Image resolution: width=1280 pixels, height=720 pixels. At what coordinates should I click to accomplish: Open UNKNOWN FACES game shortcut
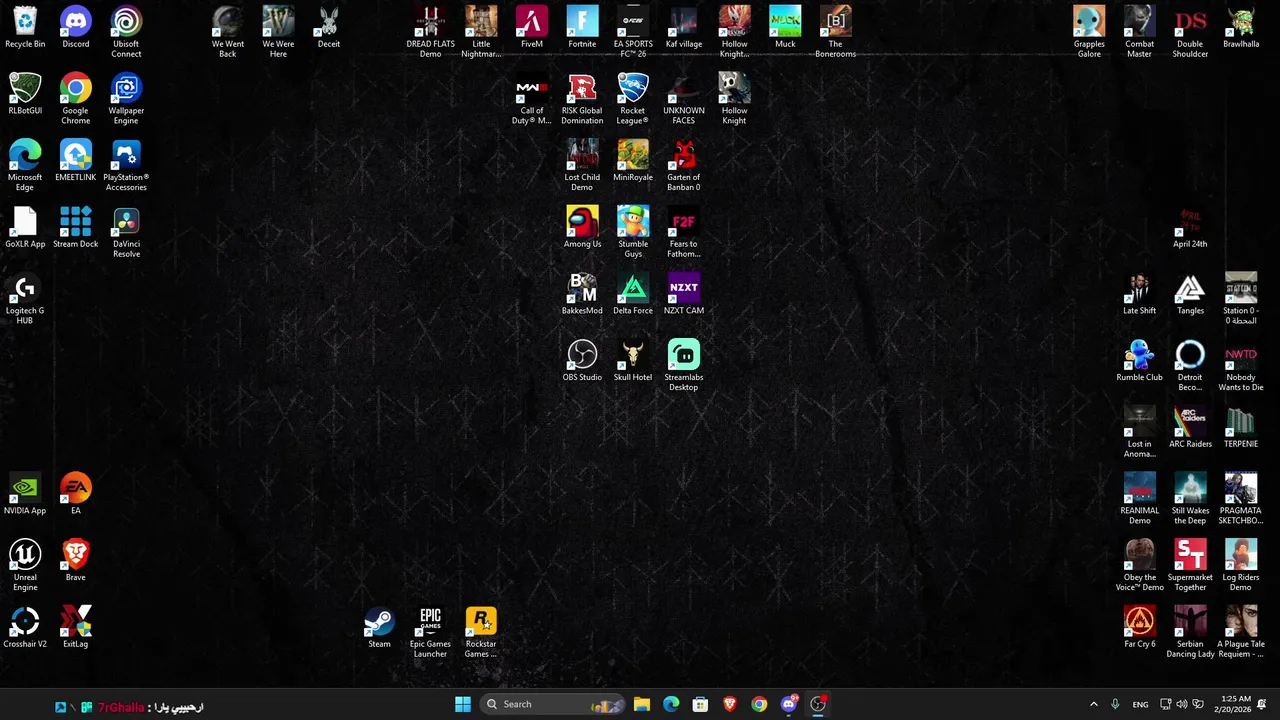tap(683, 99)
